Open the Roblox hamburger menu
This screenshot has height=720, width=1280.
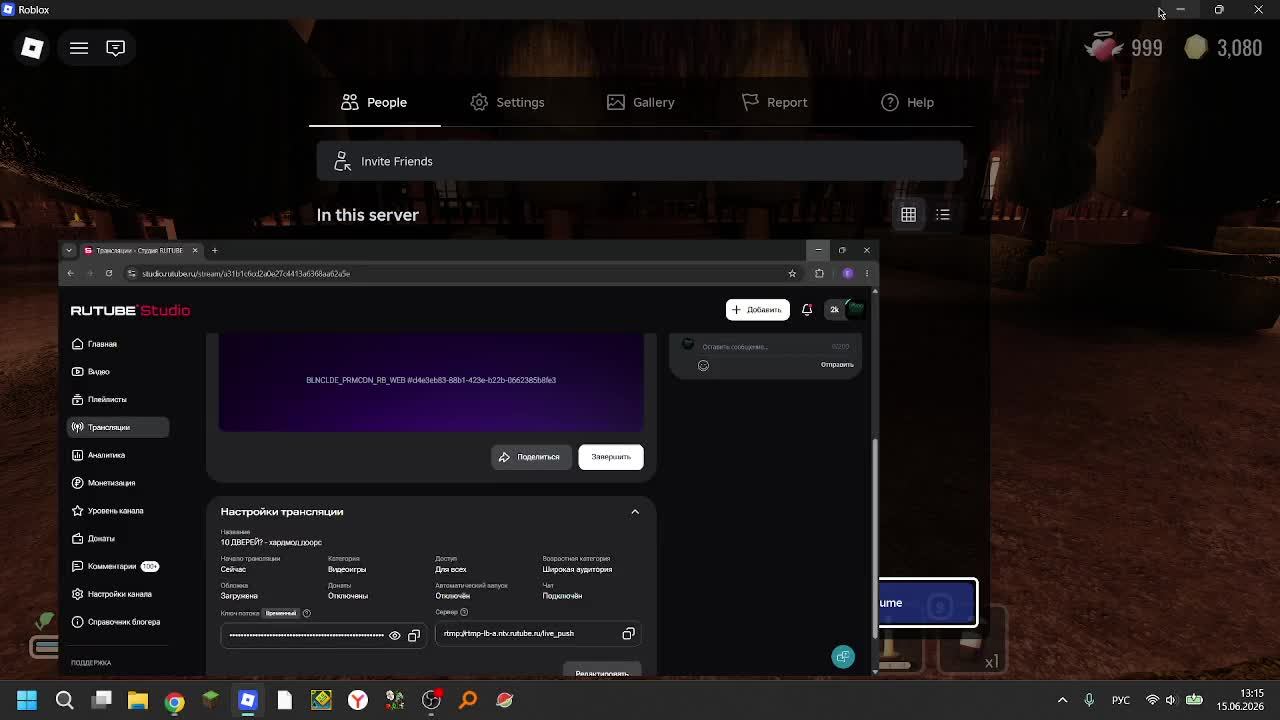79,48
